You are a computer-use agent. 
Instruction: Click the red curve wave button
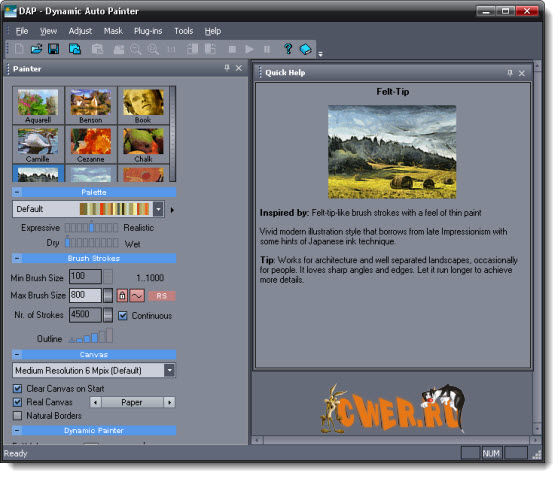pyautogui.click(x=137, y=295)
